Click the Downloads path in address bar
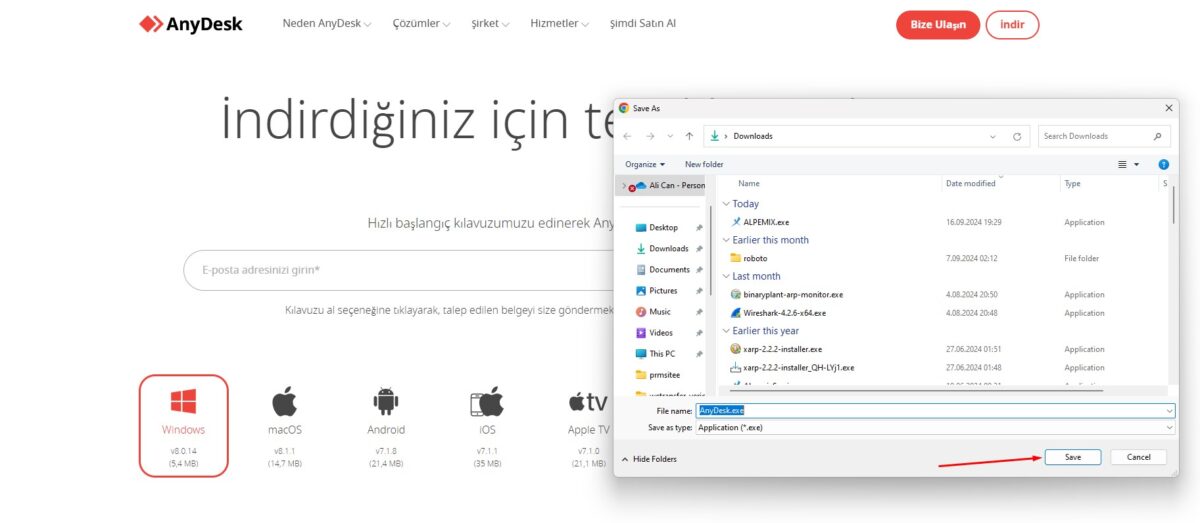 753,136
